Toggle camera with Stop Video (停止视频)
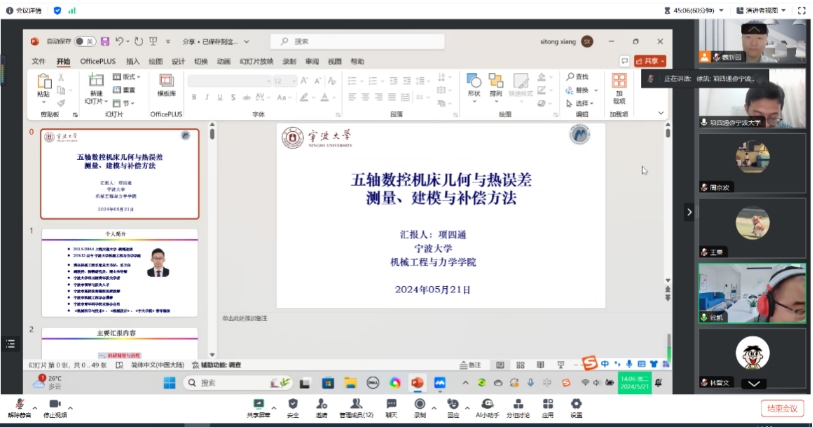The width and height of the screenshot is (813, 427). [54, 405]
